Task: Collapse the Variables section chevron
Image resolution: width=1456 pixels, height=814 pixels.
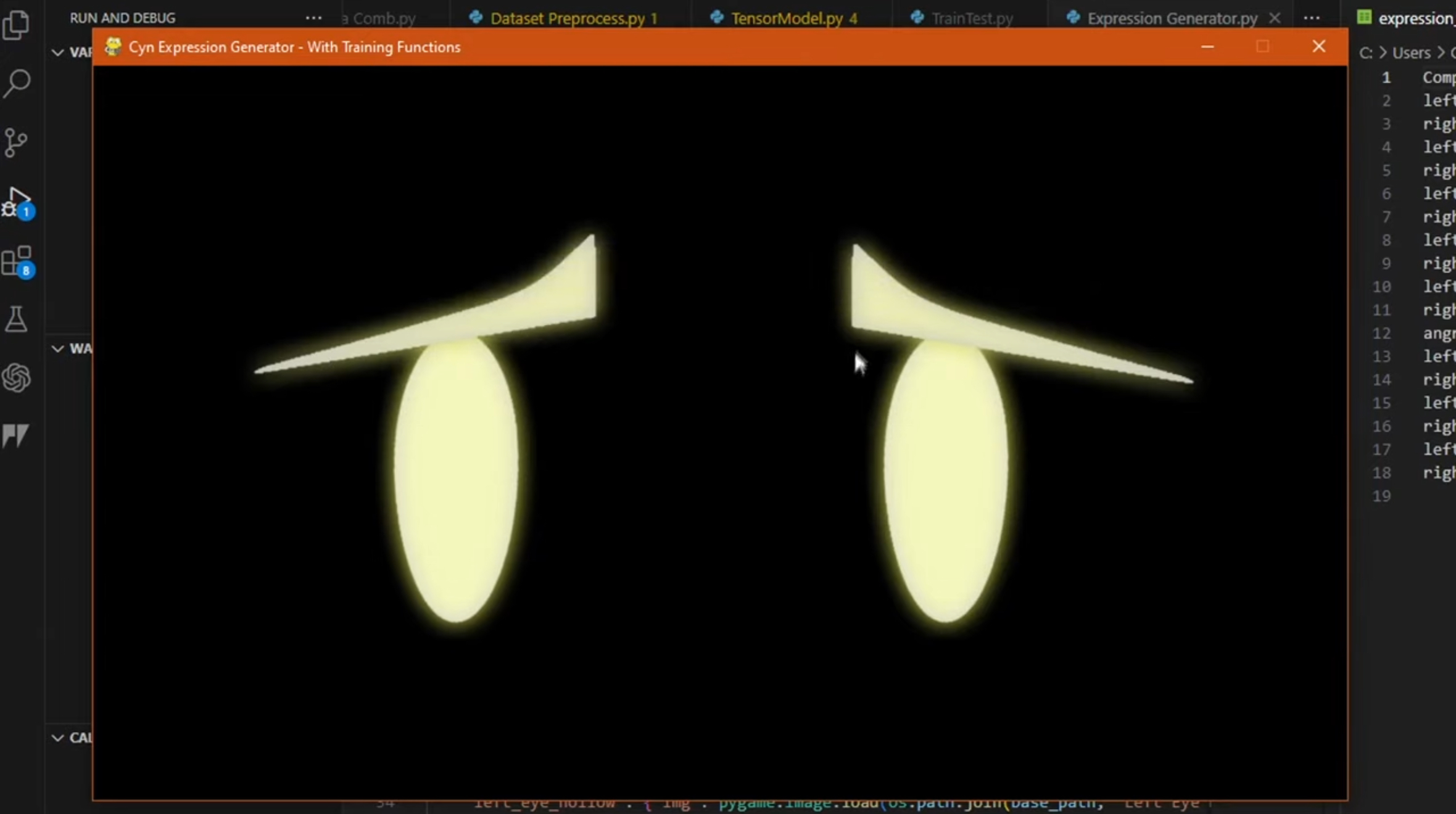Action: (57, 52)
